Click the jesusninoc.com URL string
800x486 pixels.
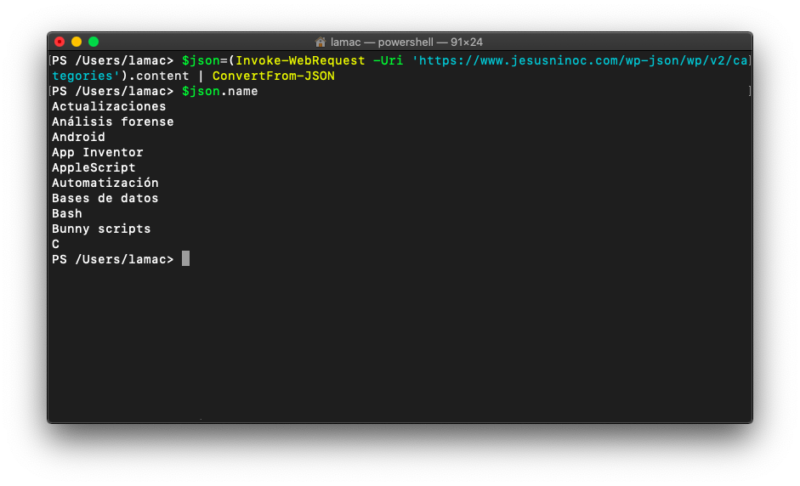tap(401, 68)
